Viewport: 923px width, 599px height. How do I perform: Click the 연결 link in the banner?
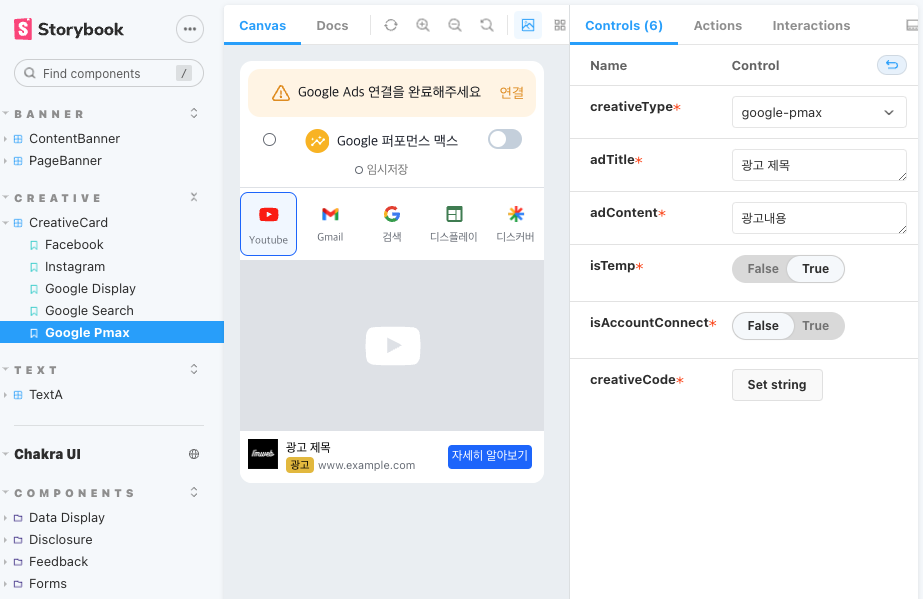(512, 92)
